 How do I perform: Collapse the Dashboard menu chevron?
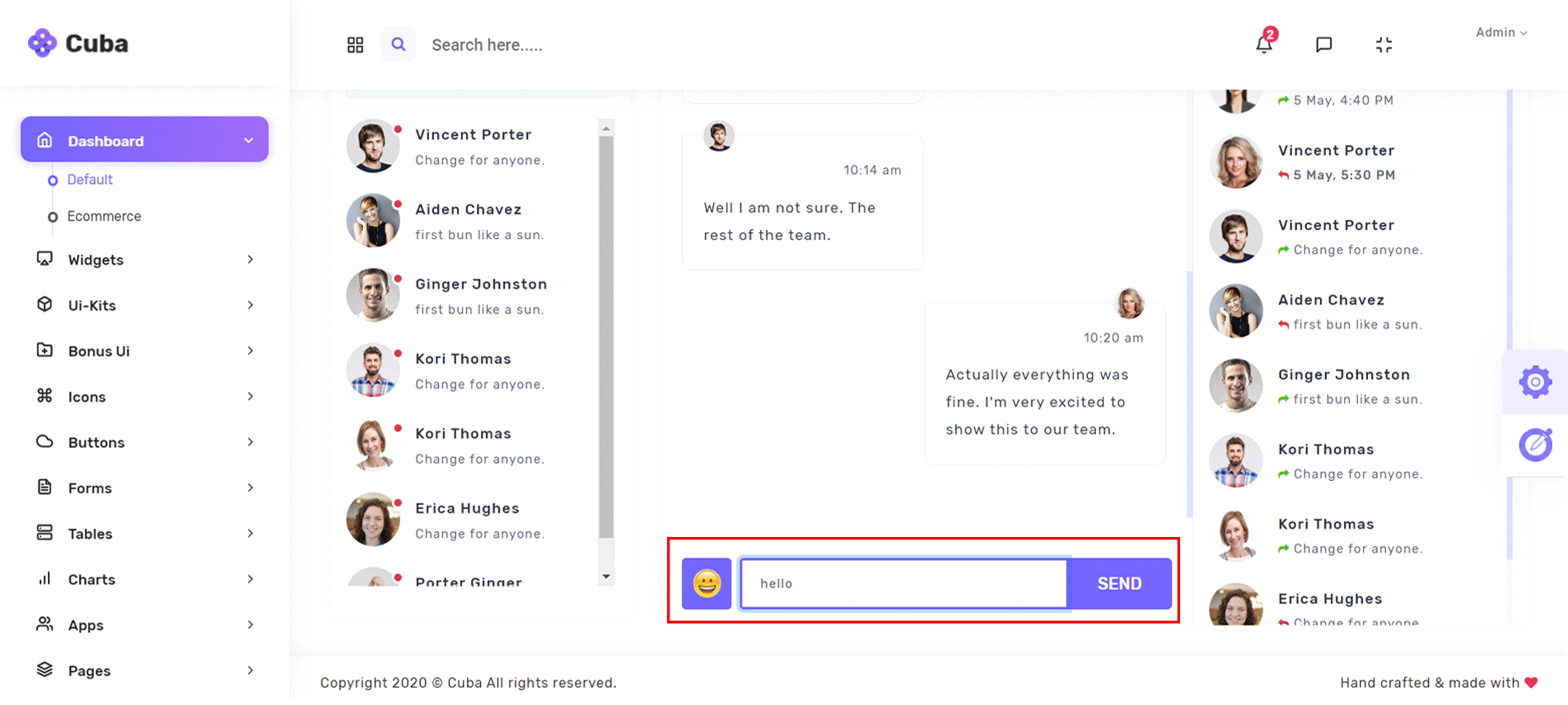point(249,140)
